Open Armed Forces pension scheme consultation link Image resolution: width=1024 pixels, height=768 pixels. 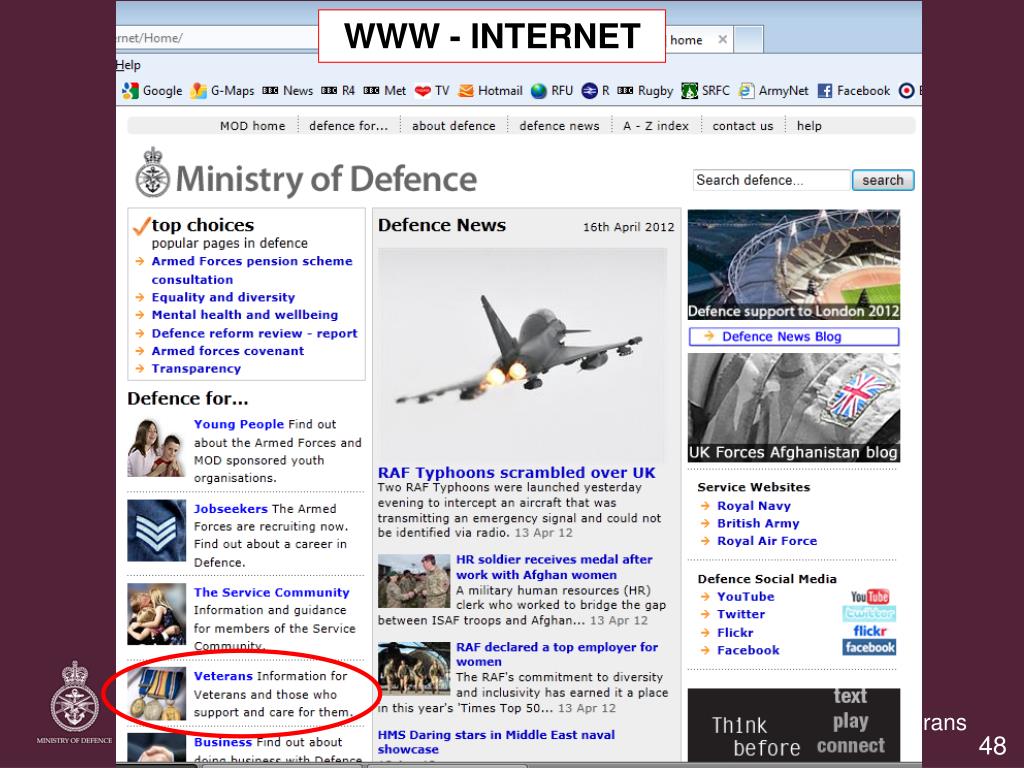(x=251, y=270)
